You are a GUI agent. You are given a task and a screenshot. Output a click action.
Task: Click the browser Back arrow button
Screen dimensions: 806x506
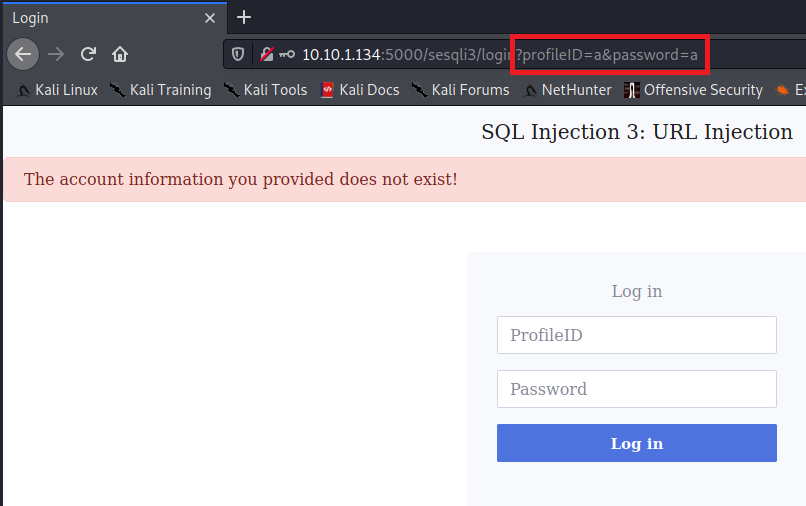[x=23, y=54]
